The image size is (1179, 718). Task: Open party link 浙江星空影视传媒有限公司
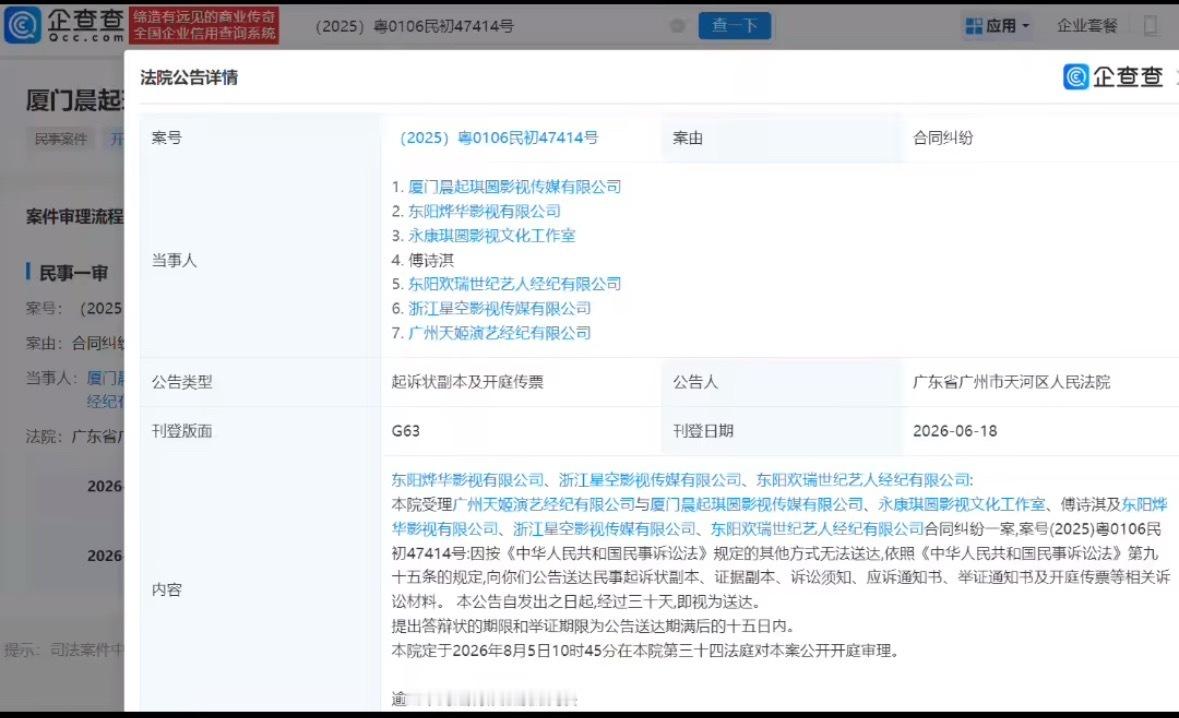pyautogui.click(x=499, y=308)
